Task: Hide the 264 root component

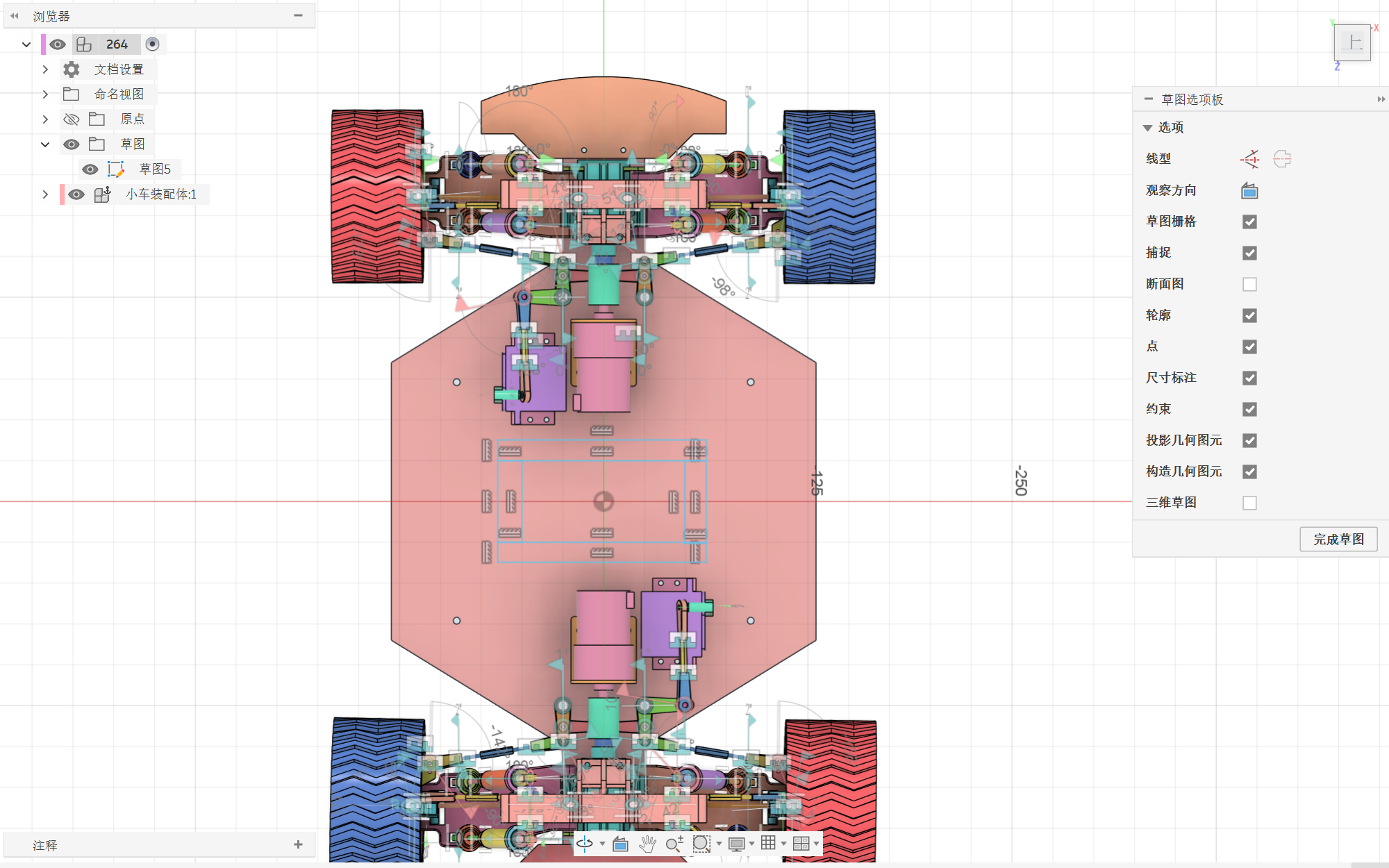Action: (58, 44)
